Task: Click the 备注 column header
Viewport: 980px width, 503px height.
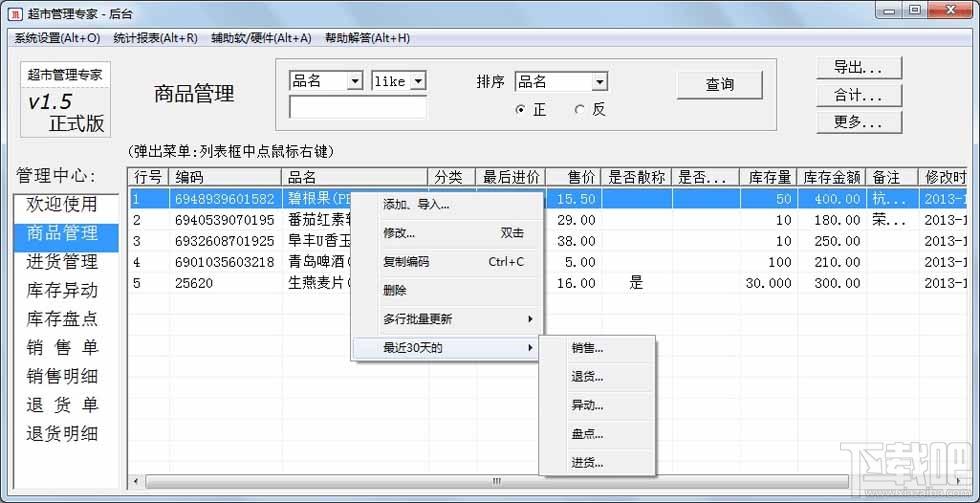Action: 892,177
